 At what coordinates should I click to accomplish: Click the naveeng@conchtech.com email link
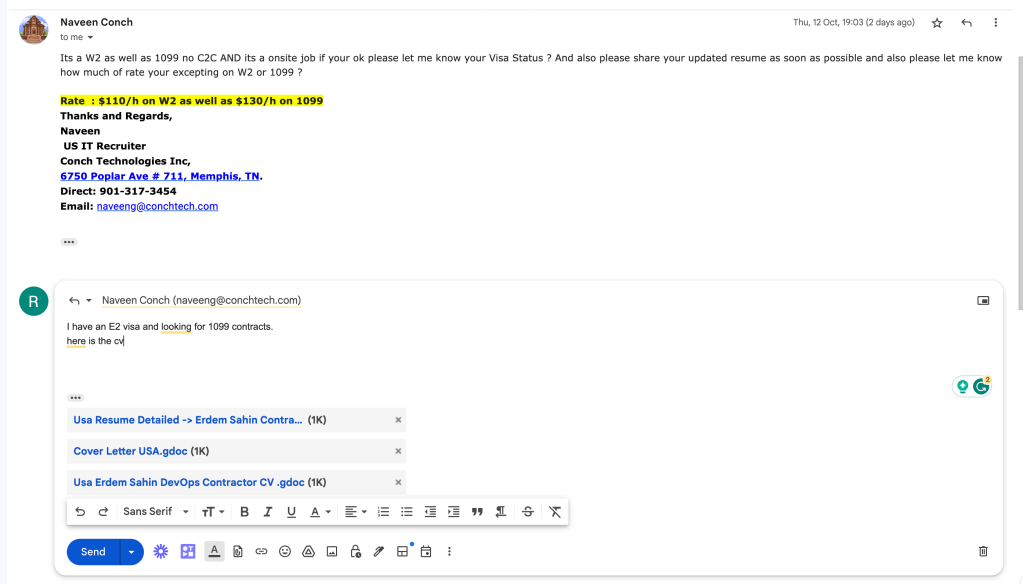click(x=157, y=206)
